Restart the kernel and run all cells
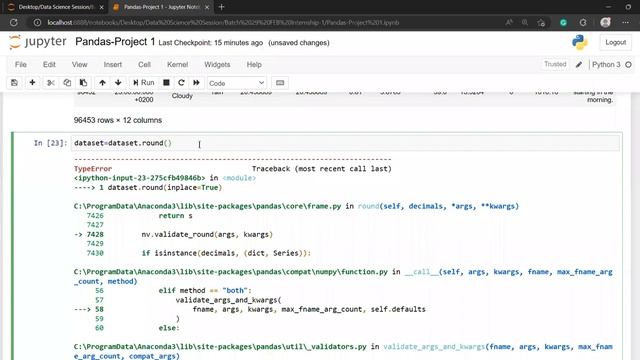 196,83
